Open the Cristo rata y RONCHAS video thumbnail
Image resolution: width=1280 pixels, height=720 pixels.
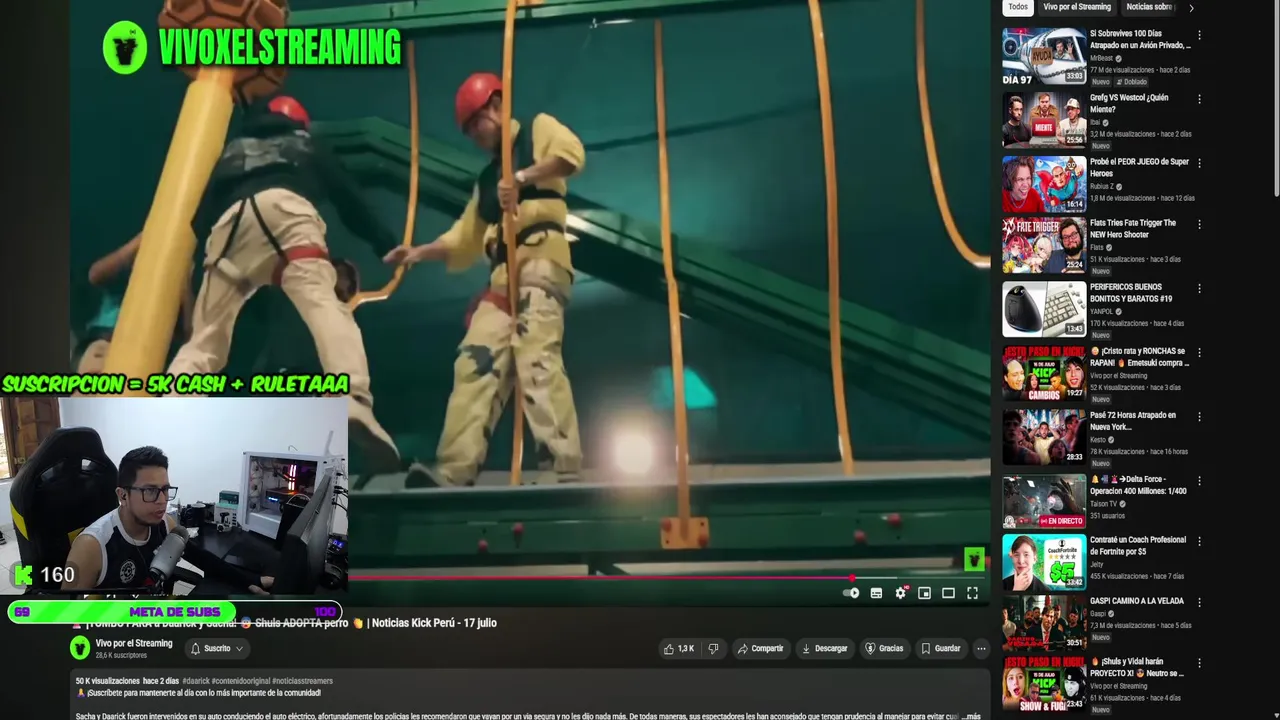(x=1044, y=373)
